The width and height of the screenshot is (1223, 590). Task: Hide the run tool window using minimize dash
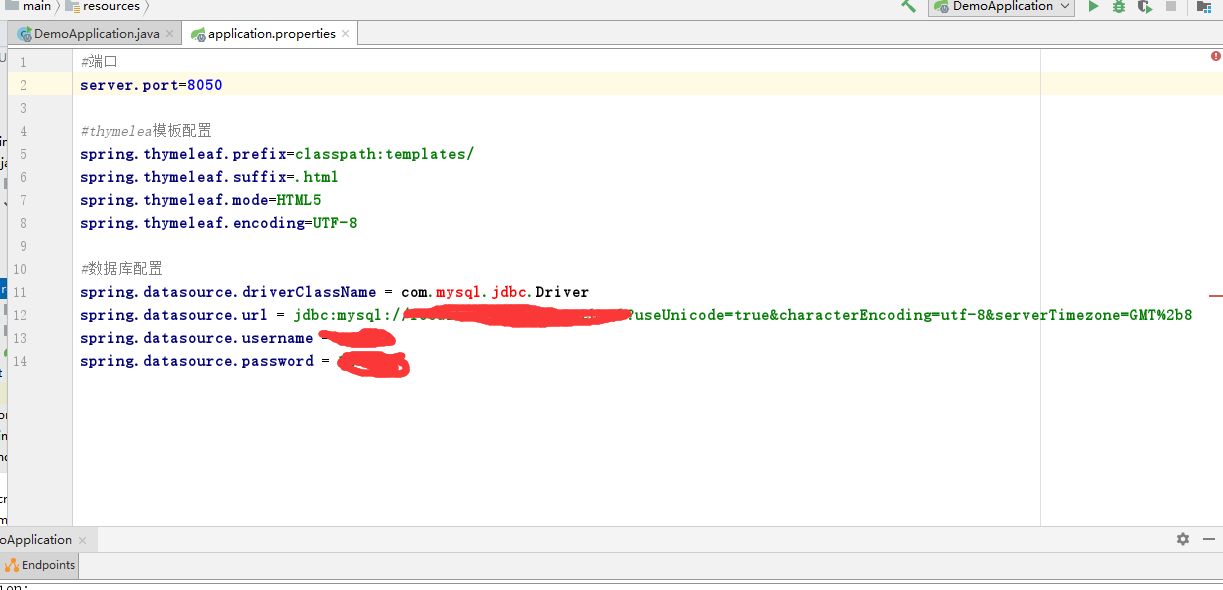click(1210, 539)
